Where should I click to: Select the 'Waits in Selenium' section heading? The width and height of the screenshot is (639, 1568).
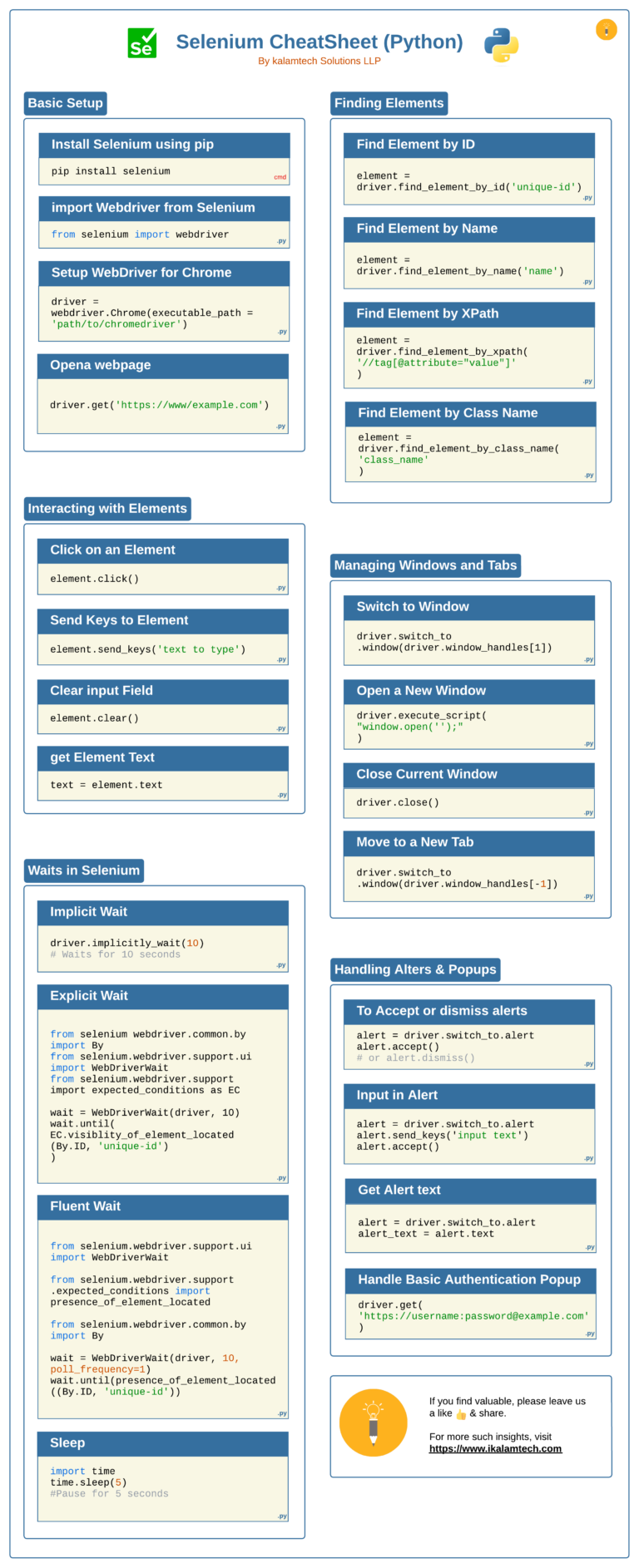84,870
